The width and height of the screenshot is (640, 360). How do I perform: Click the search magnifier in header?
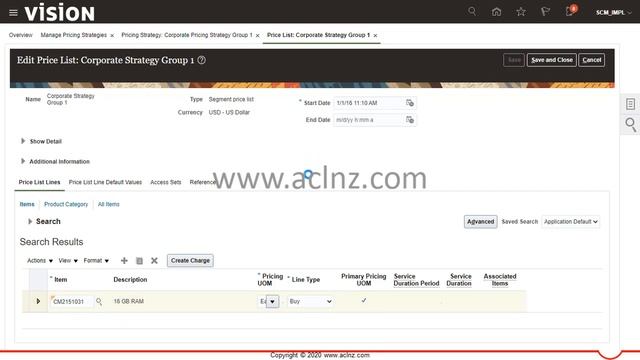(x=472, y=11)
